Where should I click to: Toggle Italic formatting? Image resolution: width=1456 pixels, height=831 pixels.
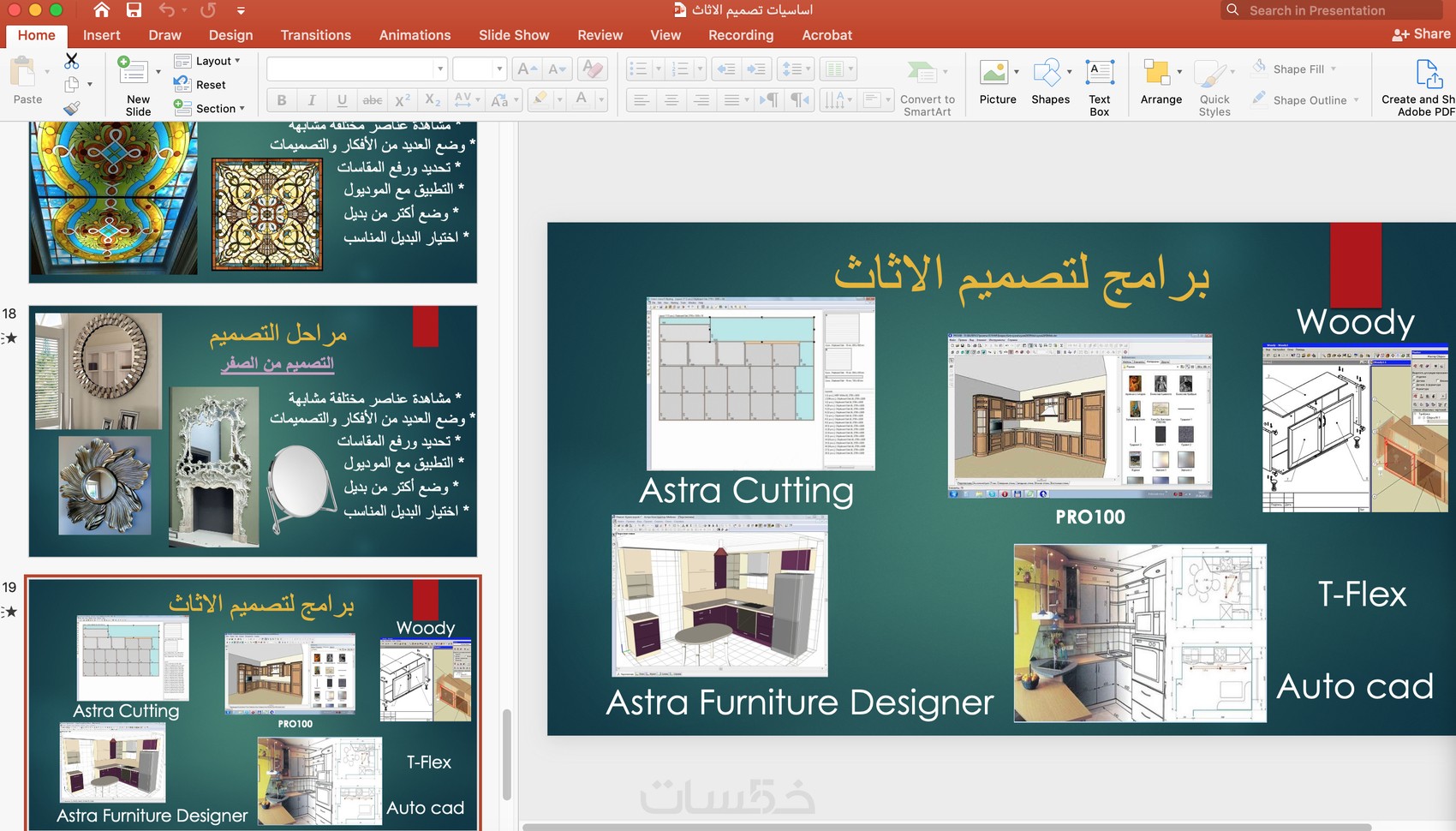[x=312, y=100]
